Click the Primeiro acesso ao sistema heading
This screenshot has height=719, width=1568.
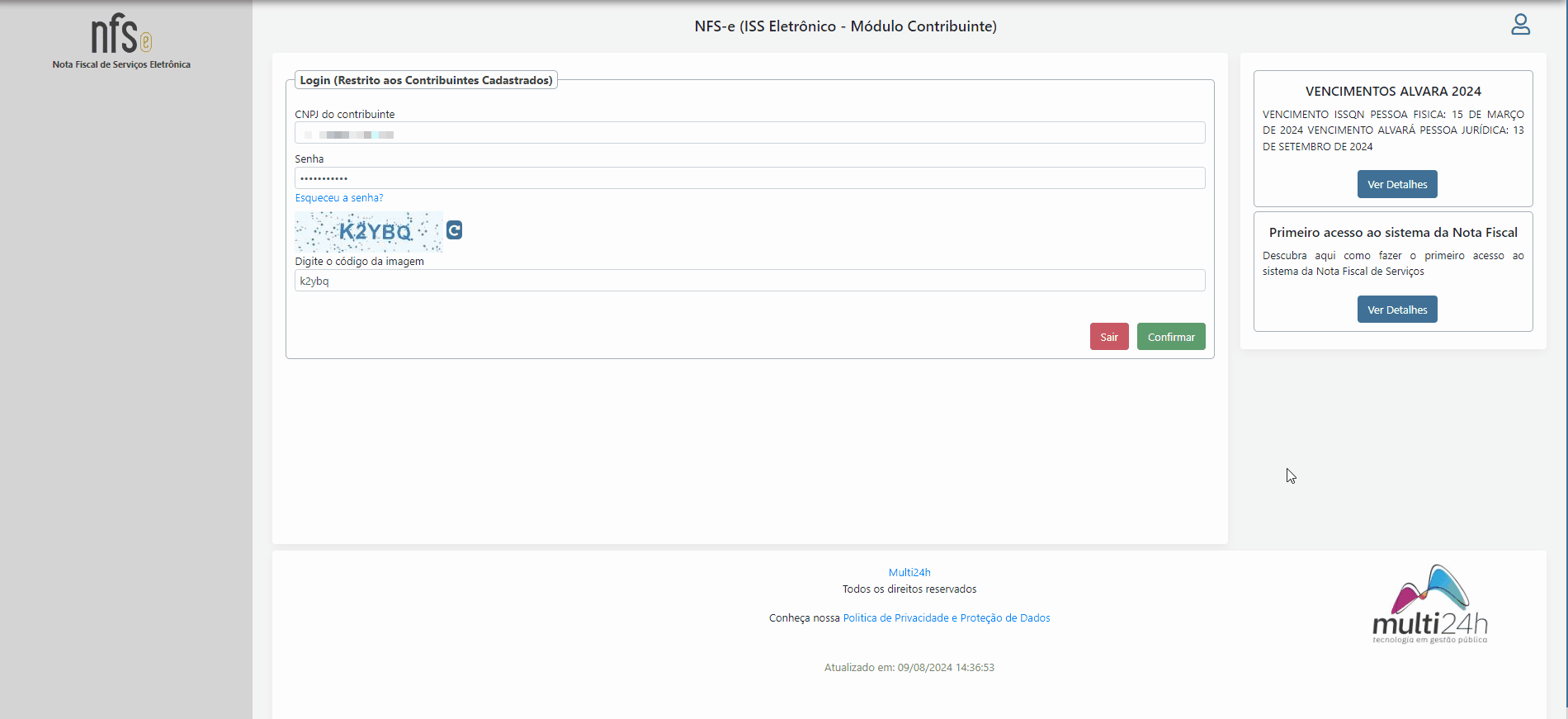(x=1392, y=233)
